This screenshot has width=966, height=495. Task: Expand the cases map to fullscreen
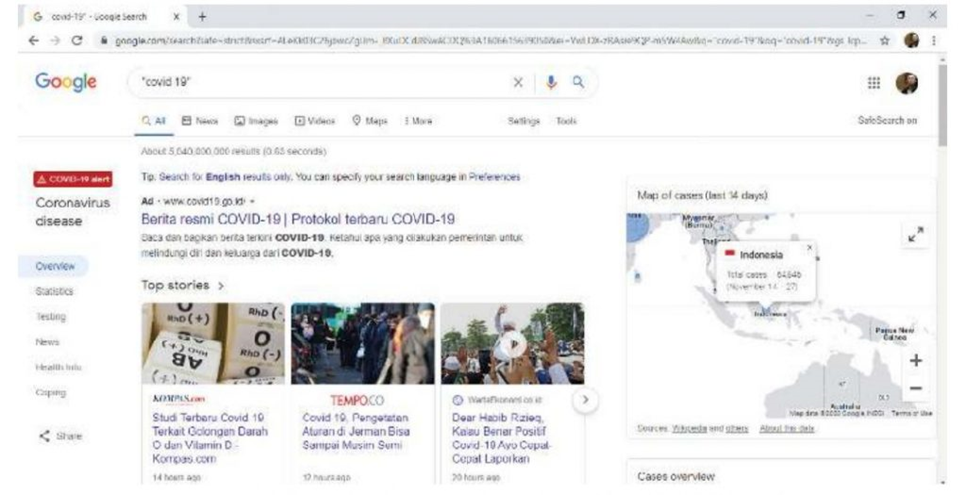coord(915,234)
